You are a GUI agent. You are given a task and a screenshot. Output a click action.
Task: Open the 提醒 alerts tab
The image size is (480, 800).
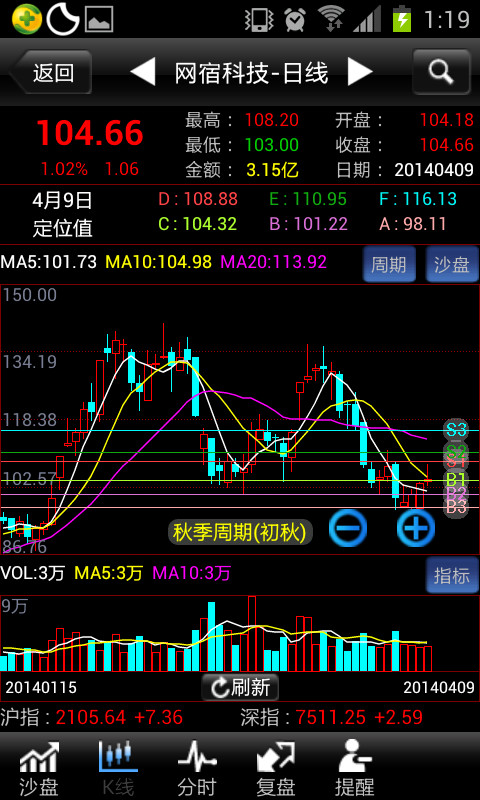click(x=355, y=768)
